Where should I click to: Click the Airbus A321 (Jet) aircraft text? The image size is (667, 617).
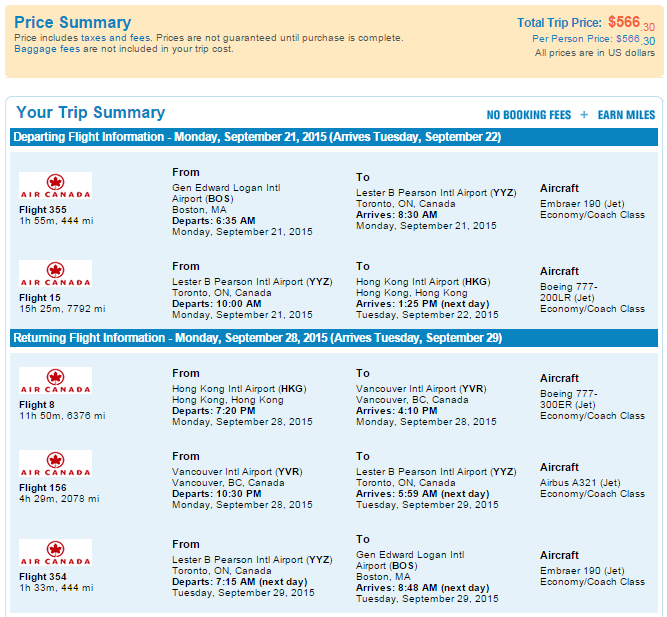pos(580,483)
